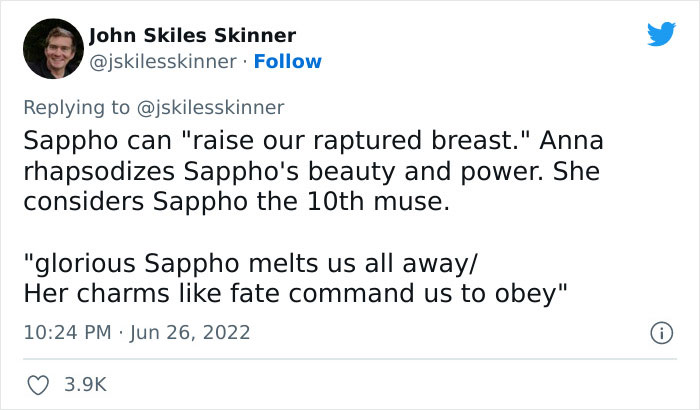
Task: Follow @jskilesskinner
Action: point(288,62)
